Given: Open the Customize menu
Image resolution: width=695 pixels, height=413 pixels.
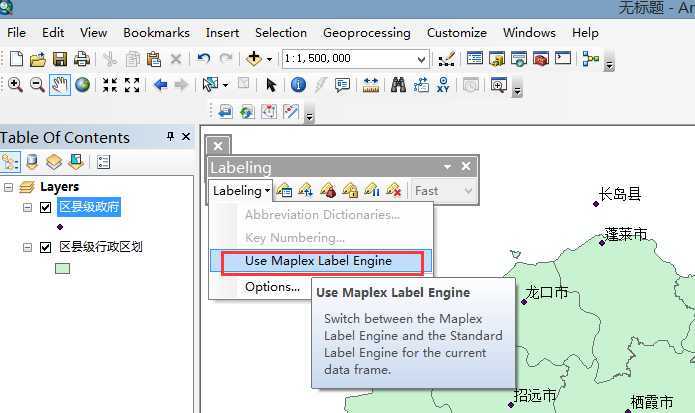Looking at the screenshot, I should pos(457,33).
